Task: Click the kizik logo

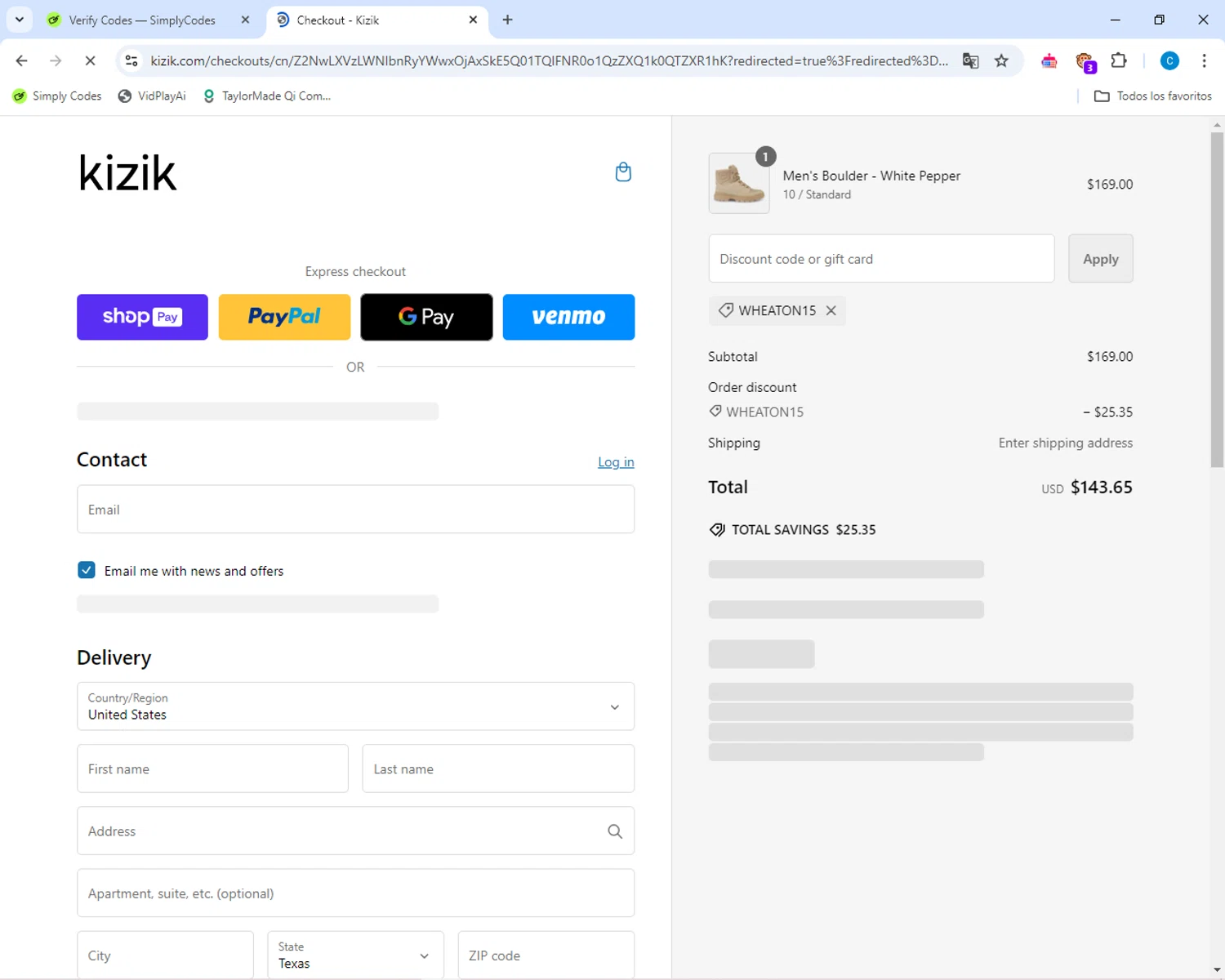Action: 127,173
